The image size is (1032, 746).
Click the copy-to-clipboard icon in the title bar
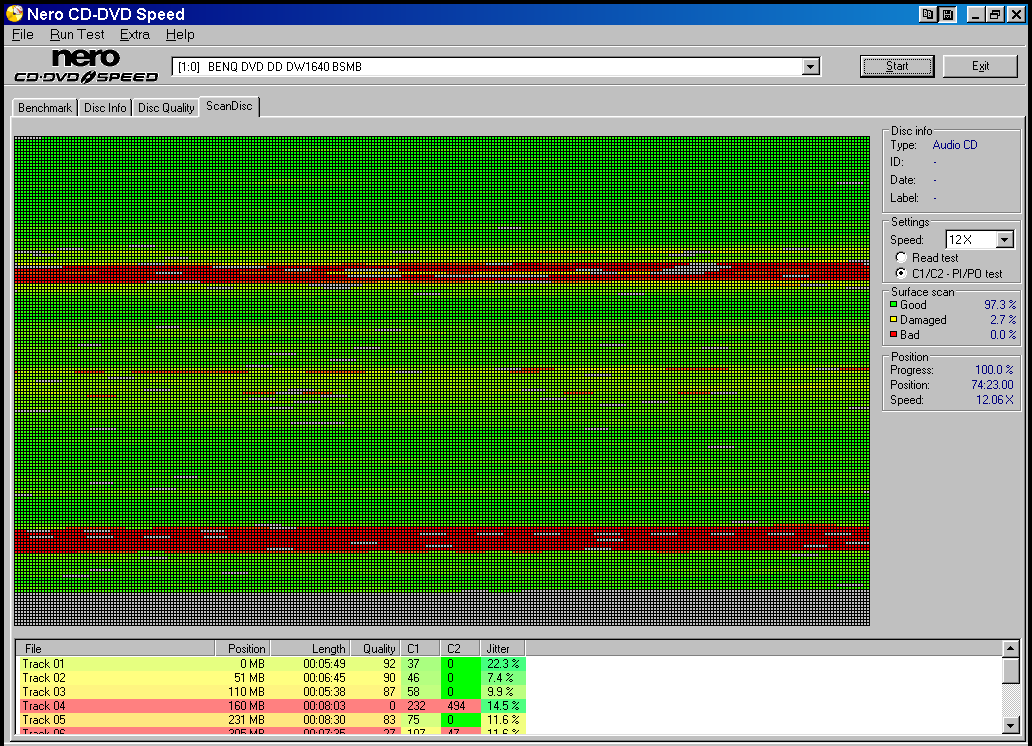tap(927, 14)
